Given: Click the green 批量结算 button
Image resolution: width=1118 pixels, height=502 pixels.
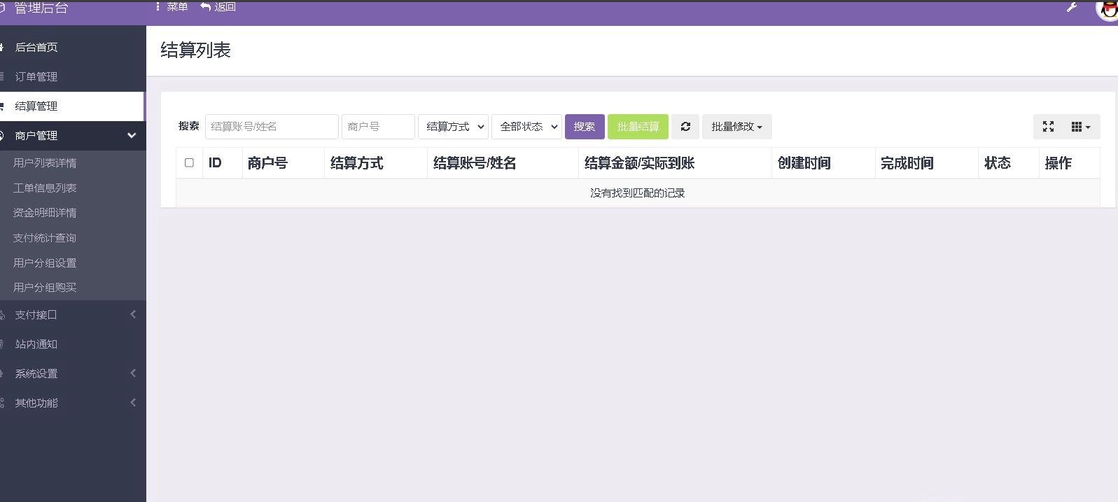Looking at the screenshot, I should (638, 127).
